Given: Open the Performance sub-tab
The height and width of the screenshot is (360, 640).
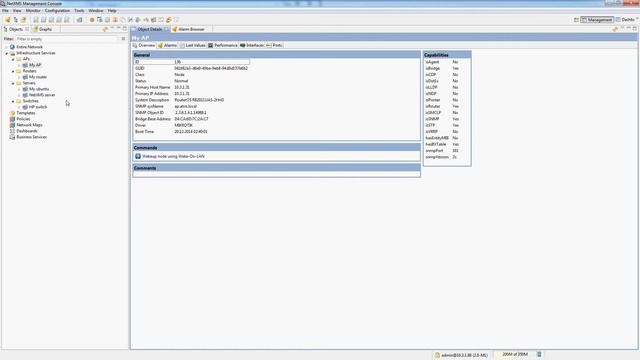Looking at the screenshot, I should [223, 45].
